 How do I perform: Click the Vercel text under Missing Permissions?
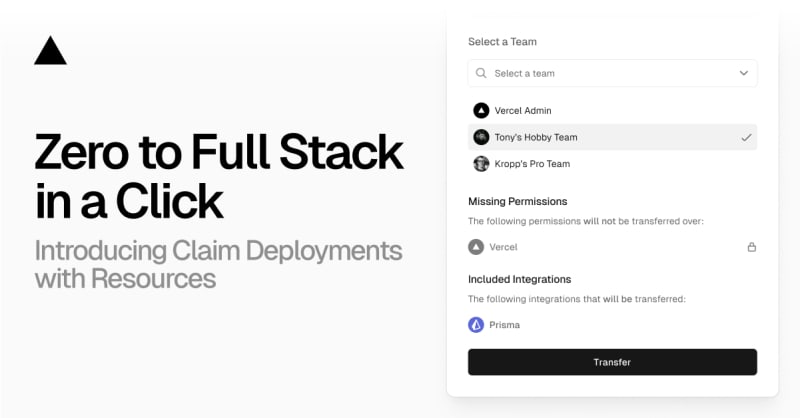pos(504,247)
